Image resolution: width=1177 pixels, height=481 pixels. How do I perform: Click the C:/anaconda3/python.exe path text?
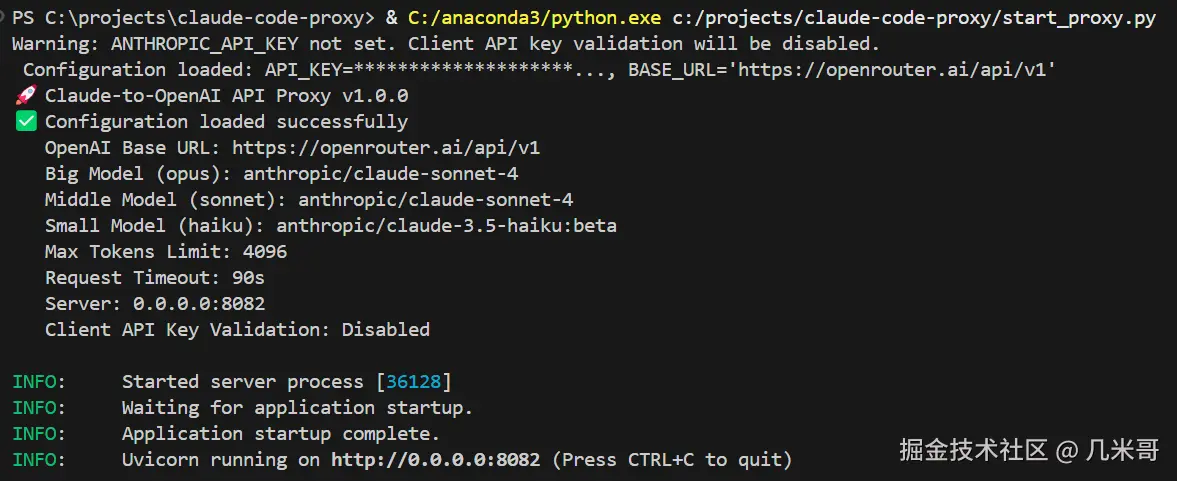(535, 18)
